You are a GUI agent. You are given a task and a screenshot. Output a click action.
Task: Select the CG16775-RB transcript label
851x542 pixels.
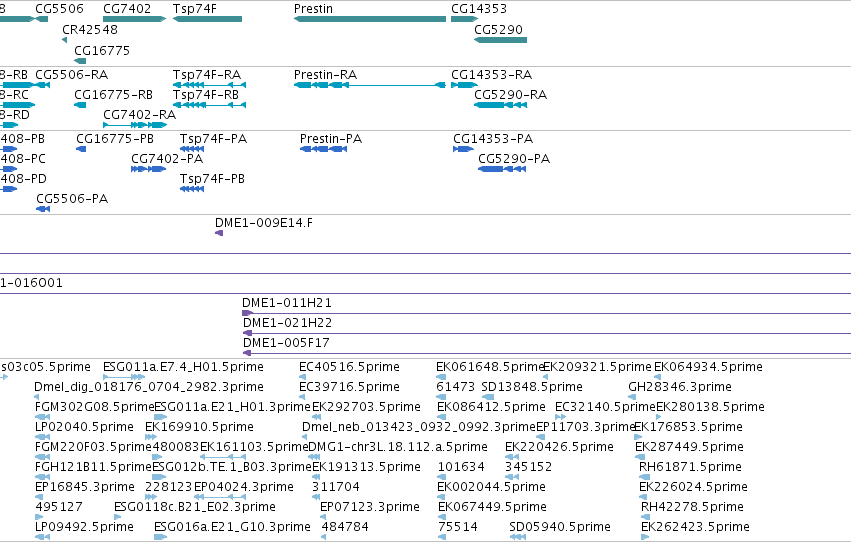113,94
